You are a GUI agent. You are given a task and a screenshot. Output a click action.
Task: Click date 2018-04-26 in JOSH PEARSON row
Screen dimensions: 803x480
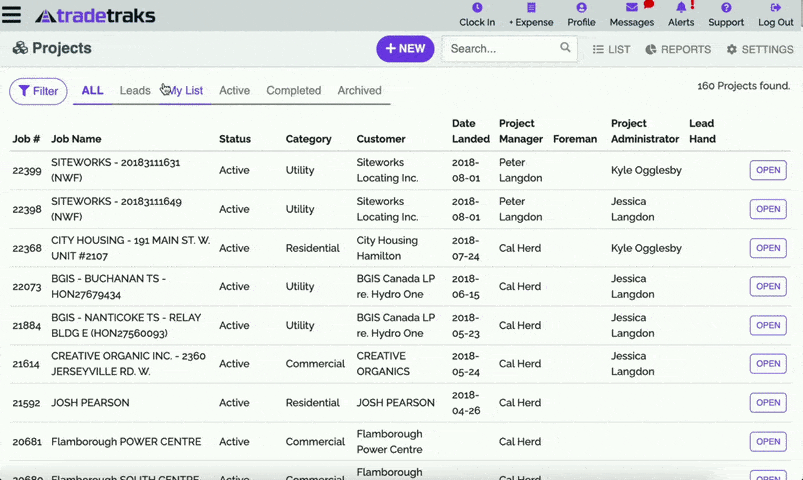(x=466, y=403)
